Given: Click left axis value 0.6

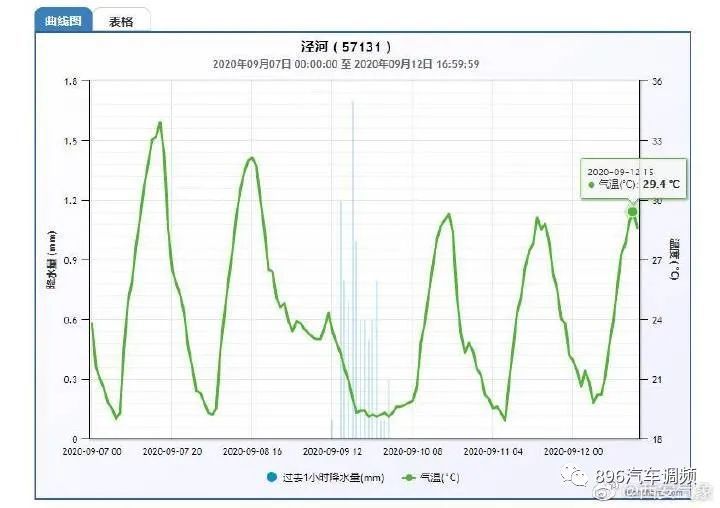Looking at the screenshot, I should [x=70, y=320].
